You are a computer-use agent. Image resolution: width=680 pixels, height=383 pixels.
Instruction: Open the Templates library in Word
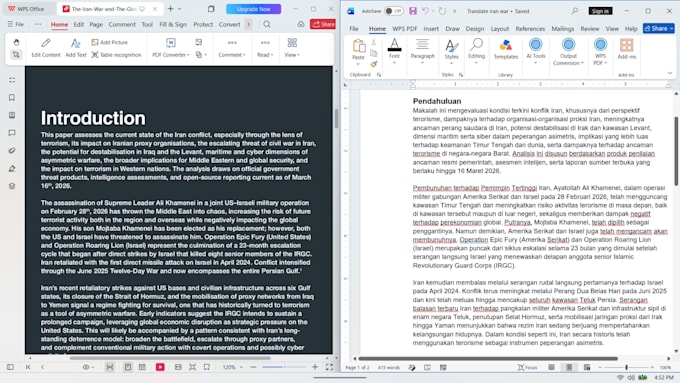click(x=506, y=49)
